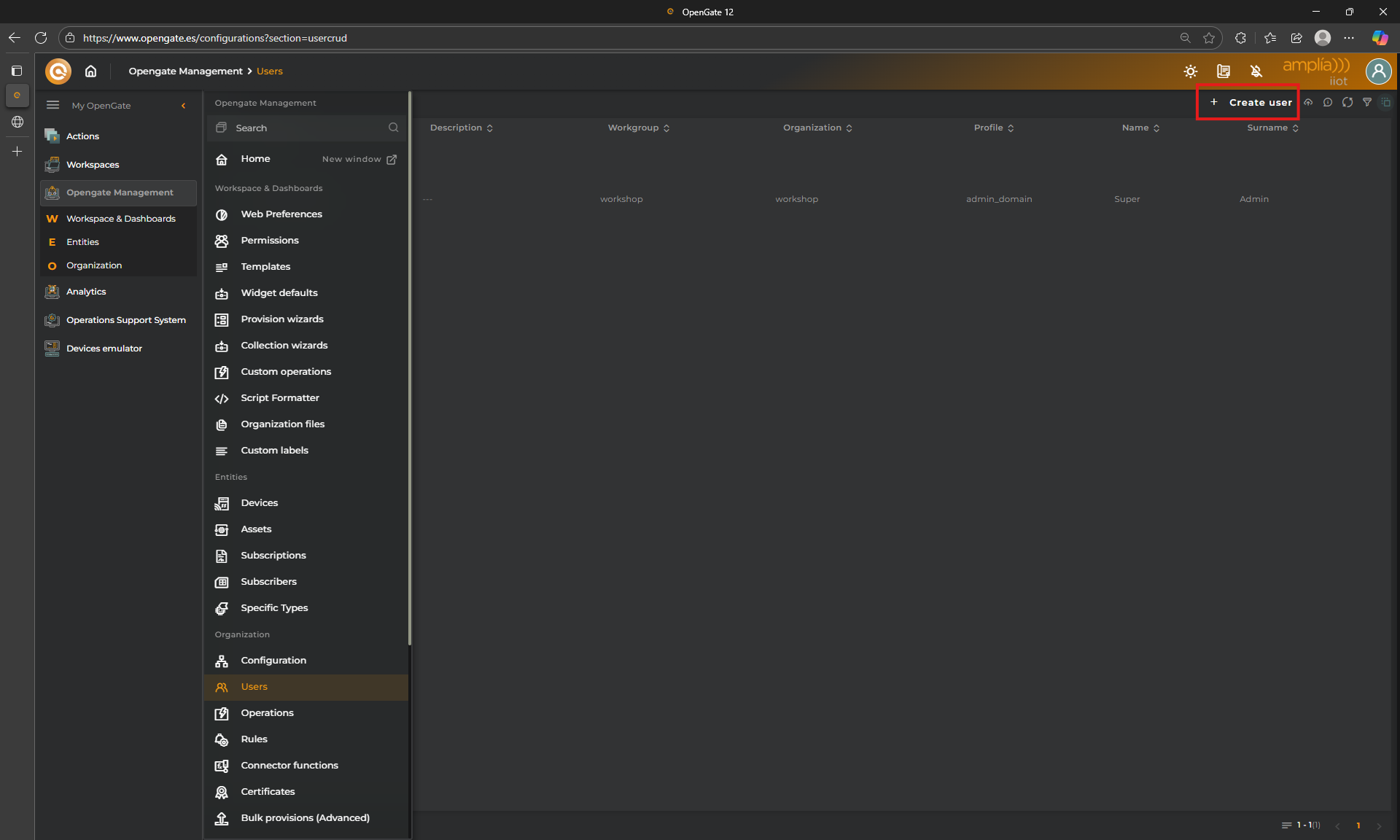The image size is (1400, 840).
Task: Collapse the My OpenGate sidebar chevron
Action: pos(184,106)
